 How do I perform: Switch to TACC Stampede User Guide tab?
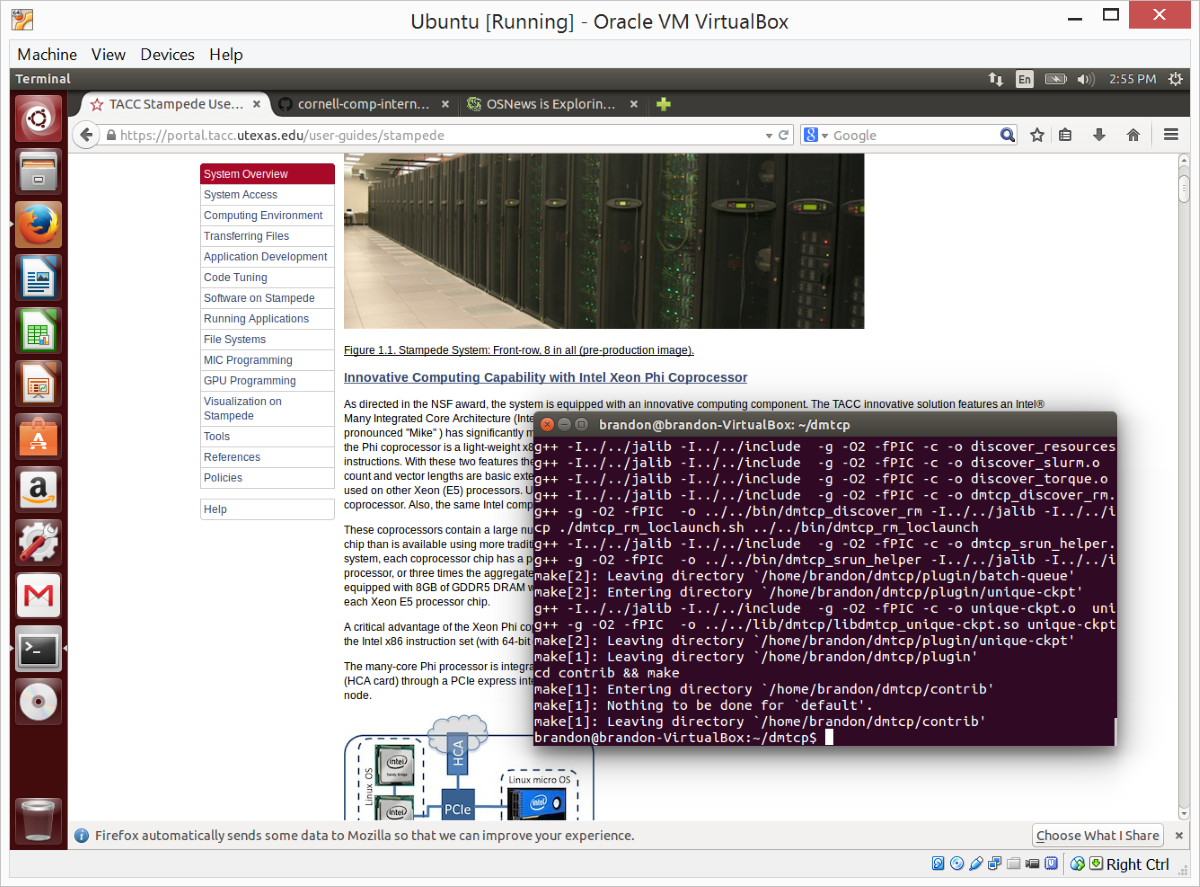coord(176,104)
